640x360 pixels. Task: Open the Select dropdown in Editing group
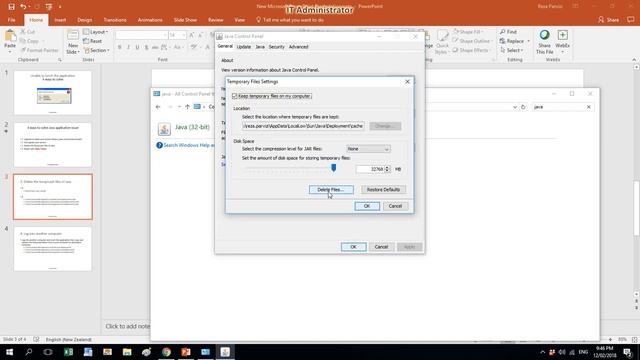[511, 51]
